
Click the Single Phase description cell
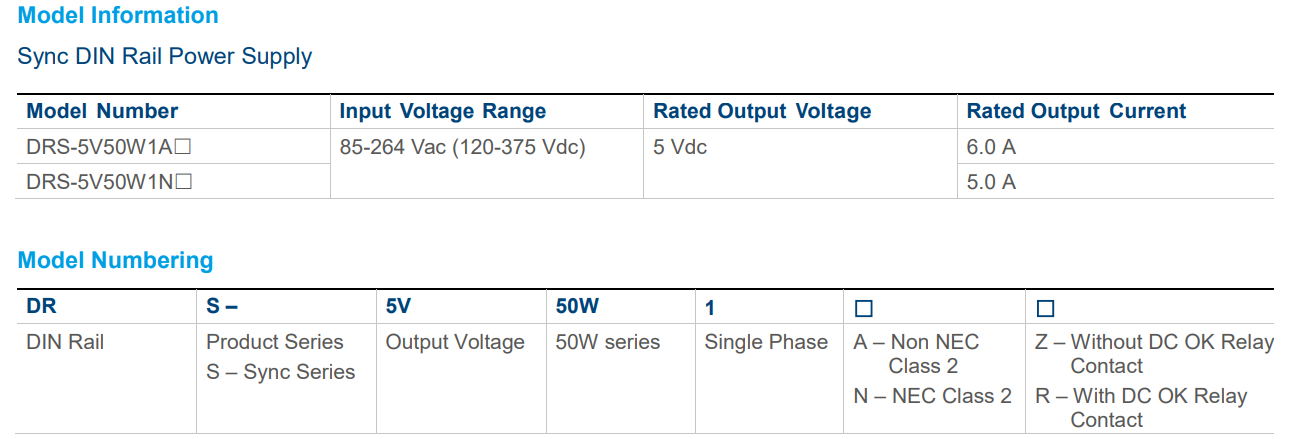click(x=766, y=342)
